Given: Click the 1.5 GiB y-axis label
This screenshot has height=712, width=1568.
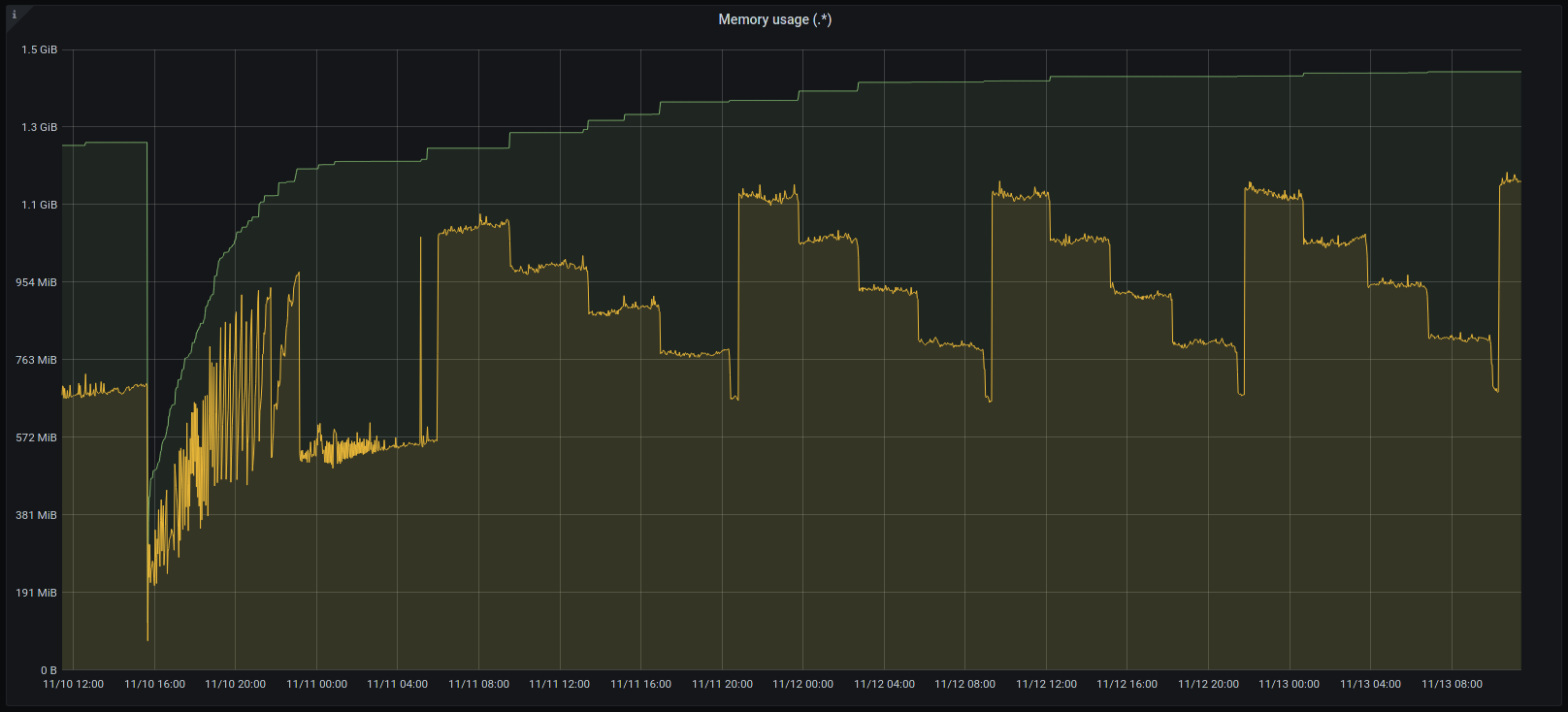Looking at the screenshot, I should [40, 49].
